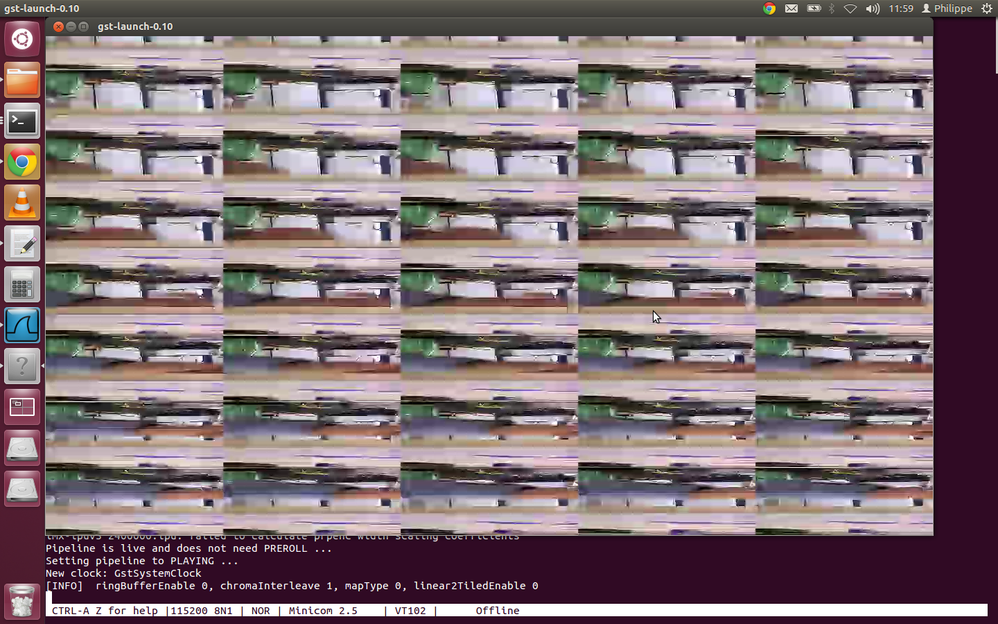Open the first disk drive launcher icon
Viewport: 998px width, 624px height.
22,448
